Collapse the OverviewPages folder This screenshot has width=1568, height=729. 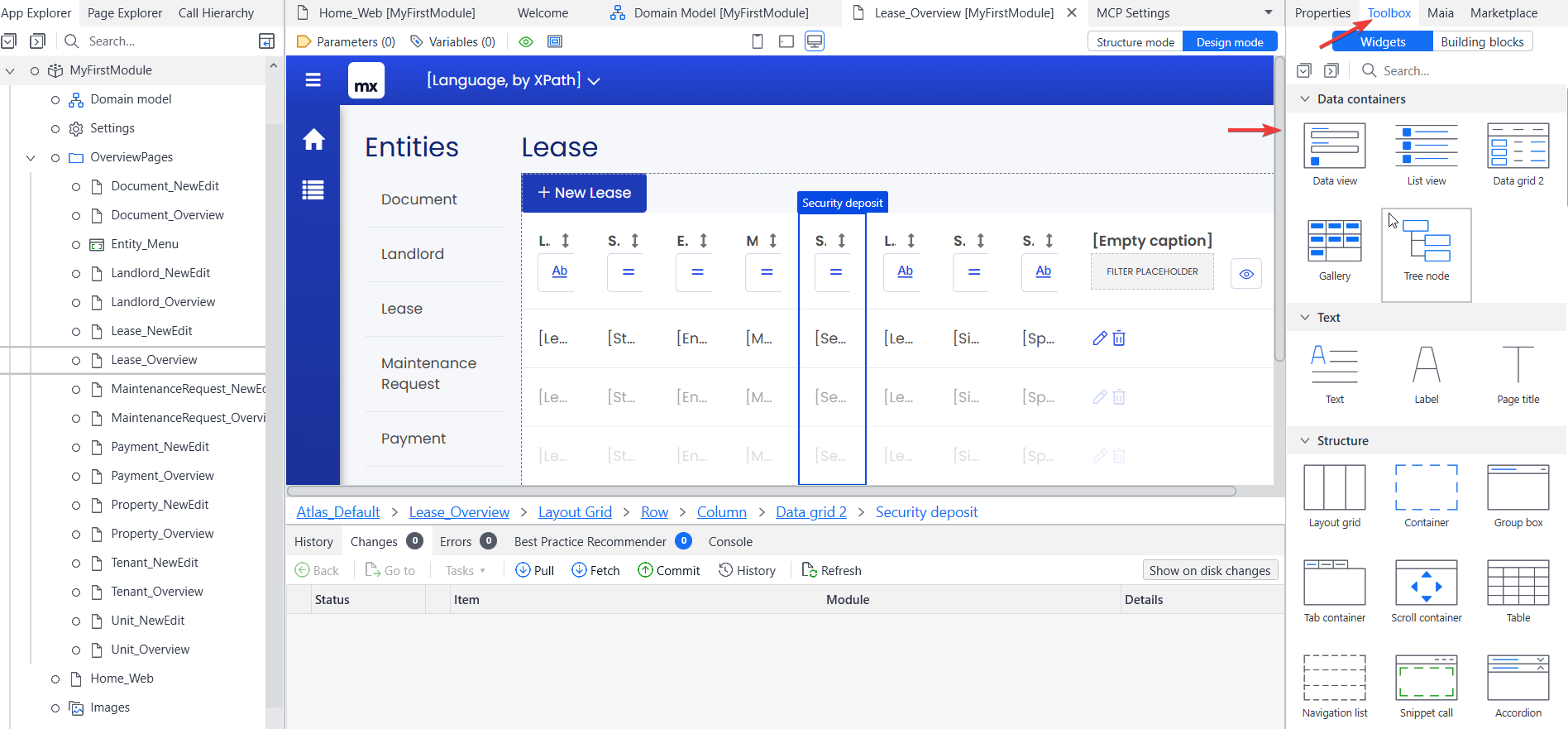(31, 158)
